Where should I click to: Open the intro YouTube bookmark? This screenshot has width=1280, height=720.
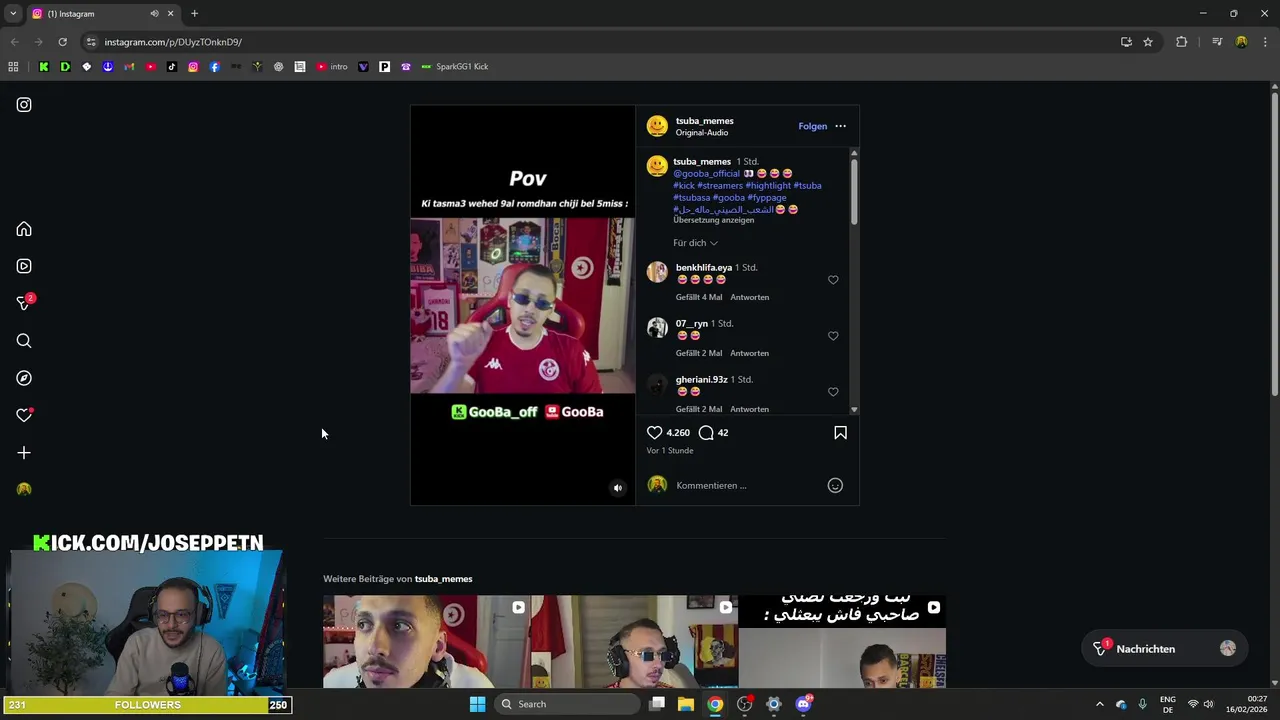(x=332, y=67)
